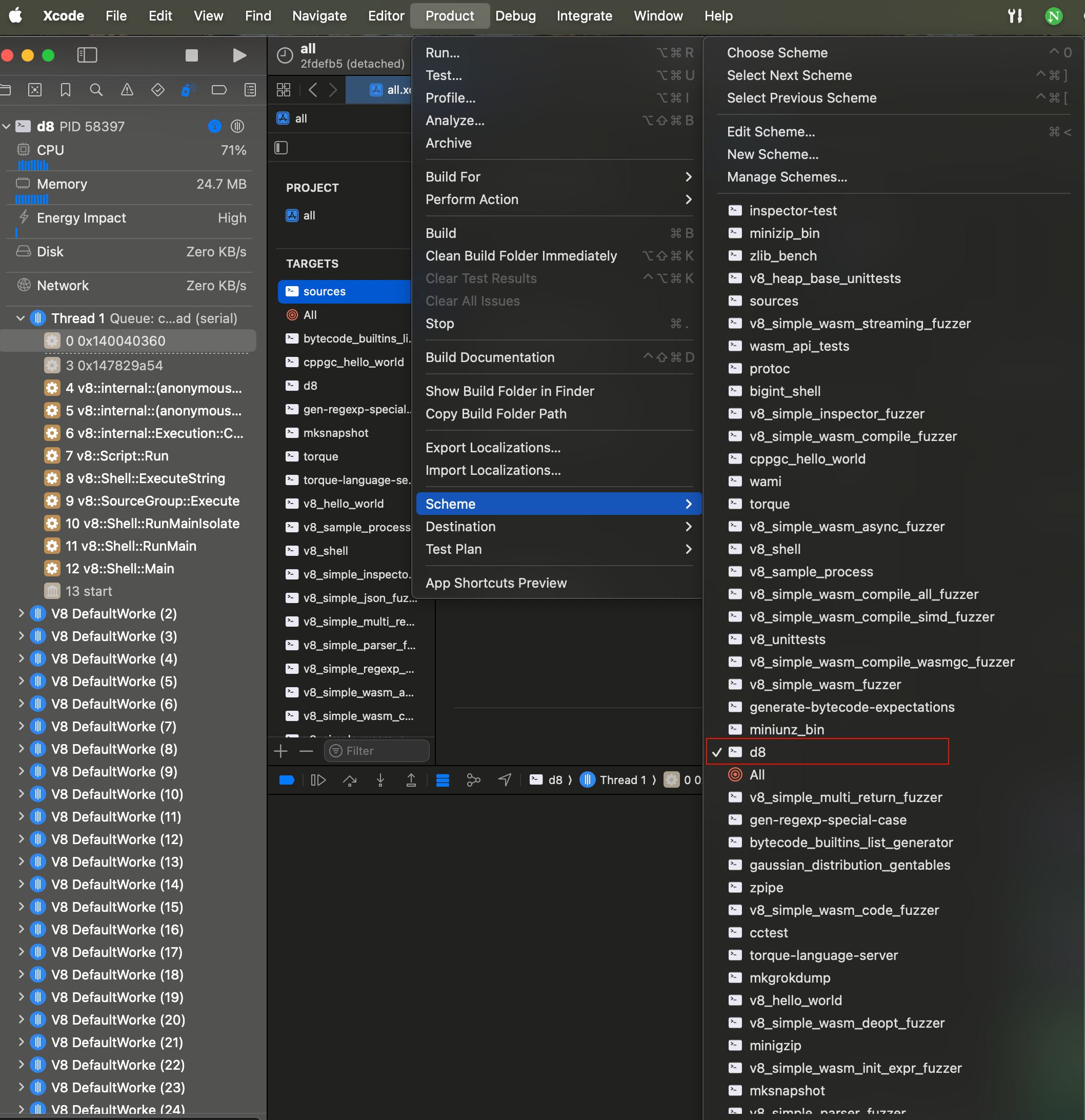Click the Stop button in Xcode toolbar

point(191,55)
